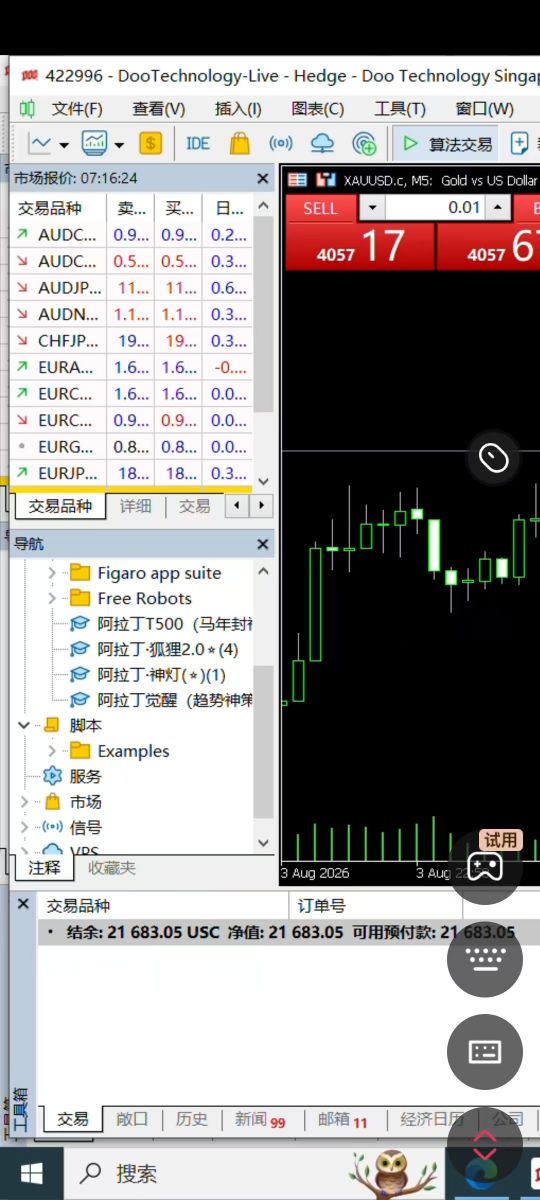Click the SELL button on the chart
The image size is (540, 1200).
(320, 208)
